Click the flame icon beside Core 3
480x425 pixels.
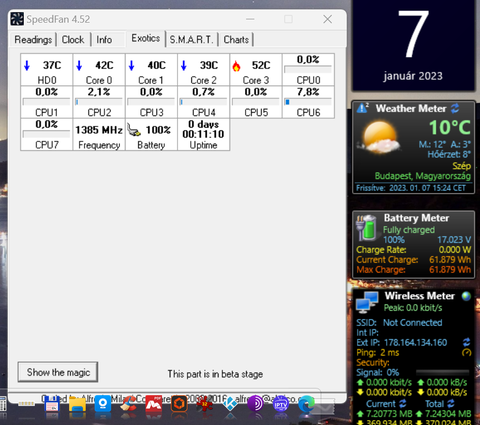coord(236,66)
